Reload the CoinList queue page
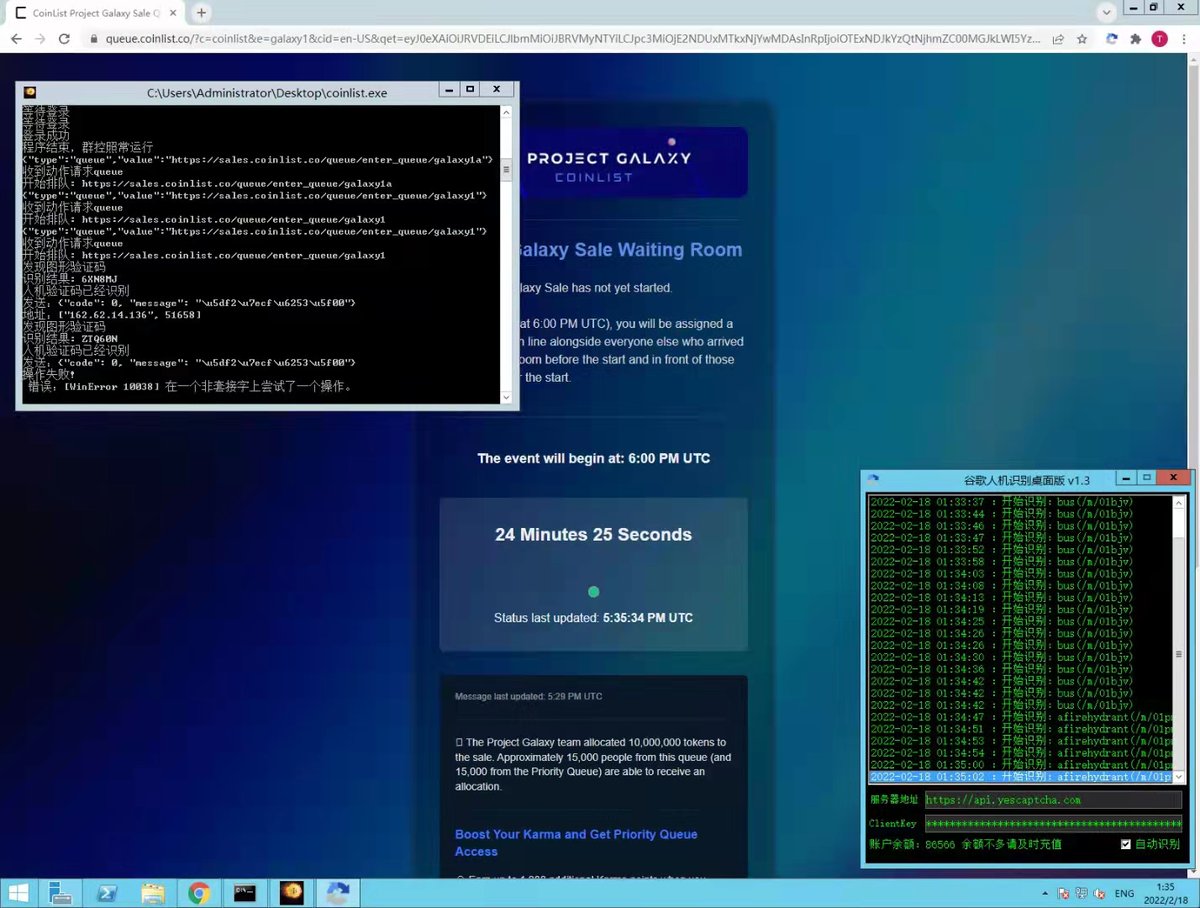The height and width of the screenshot is (908, 1200). coord(65,39)
